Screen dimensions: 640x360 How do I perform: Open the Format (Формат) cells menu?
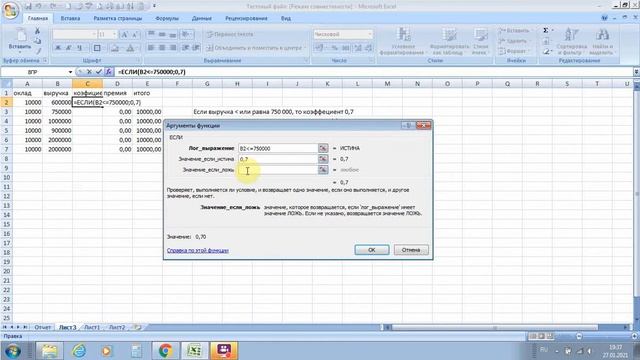click(x=513, y=51)
